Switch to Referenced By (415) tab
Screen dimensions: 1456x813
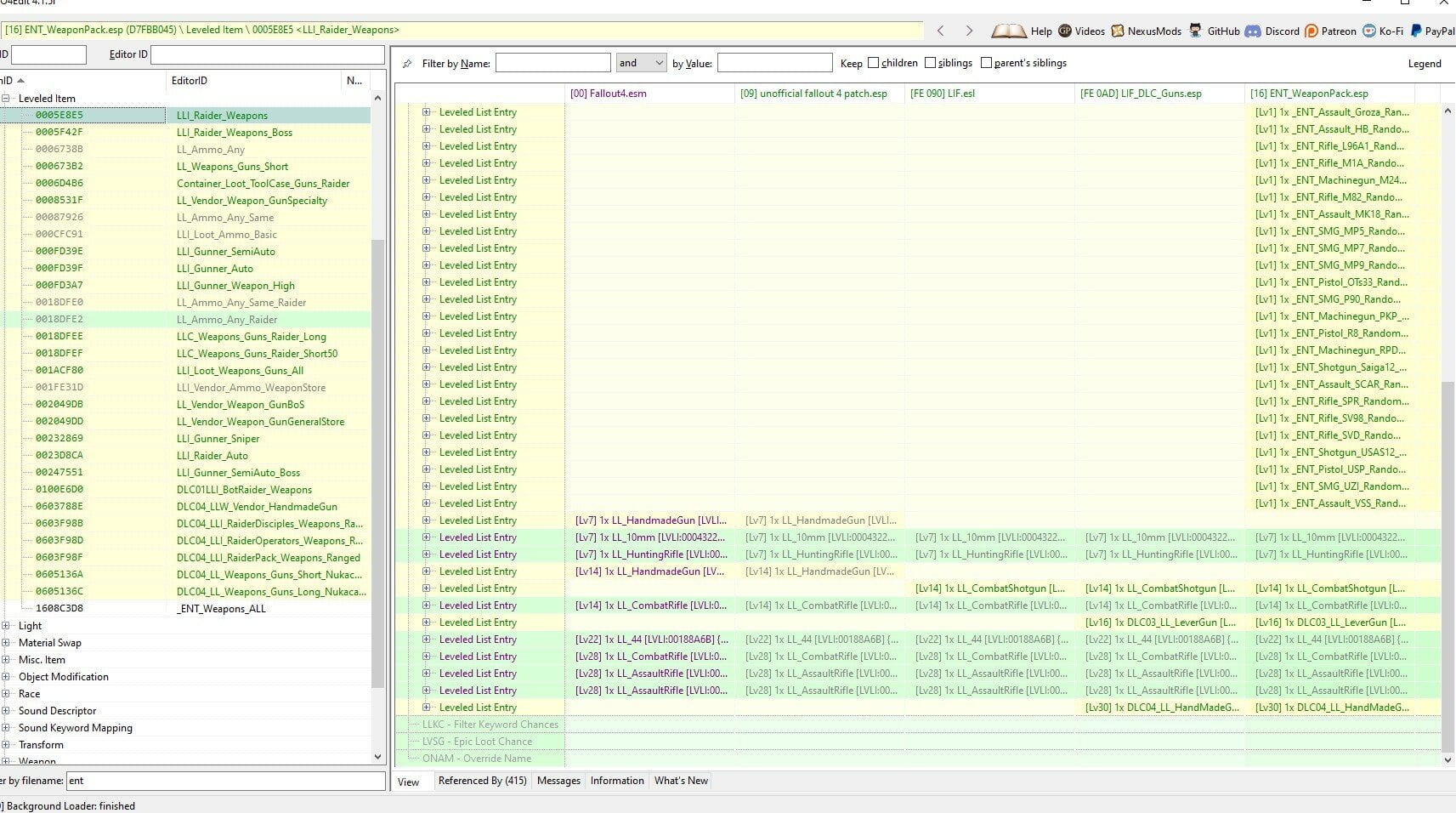click(x=483, y=781)
